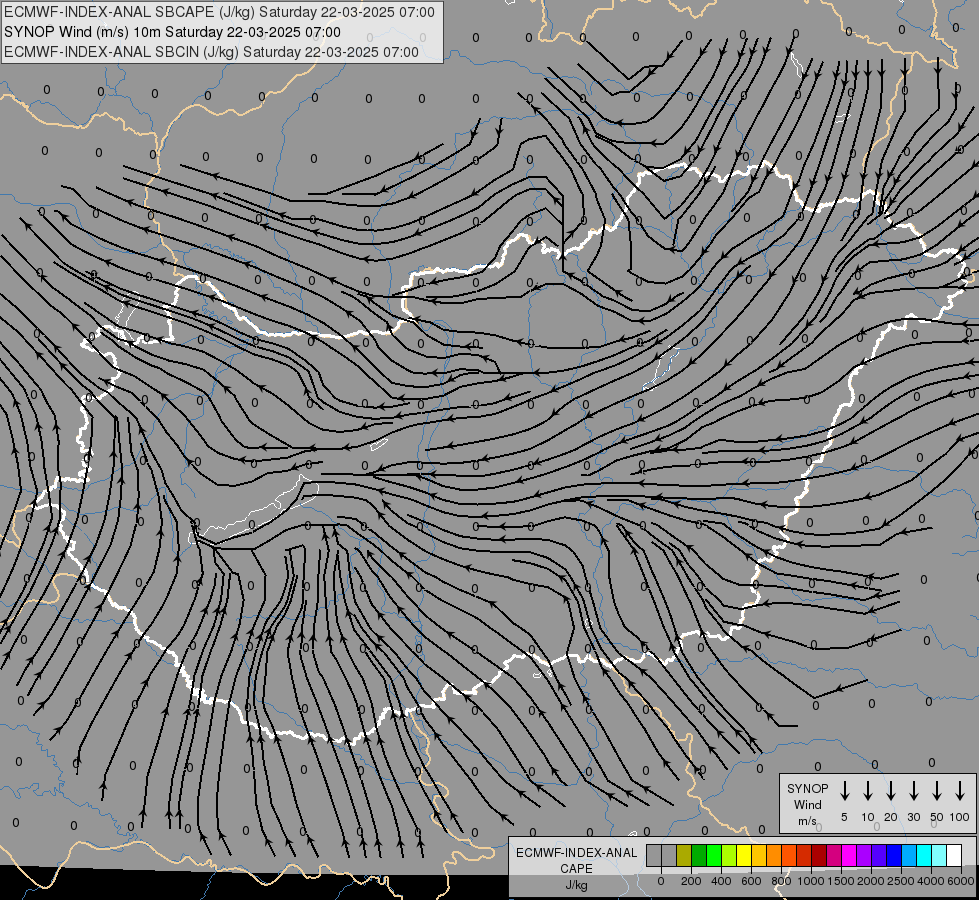Image resolution: width=979 pixels, height=900 pixels.
Task: Pick the dark maroon CAPE swatch
Action: pos(819,855)
